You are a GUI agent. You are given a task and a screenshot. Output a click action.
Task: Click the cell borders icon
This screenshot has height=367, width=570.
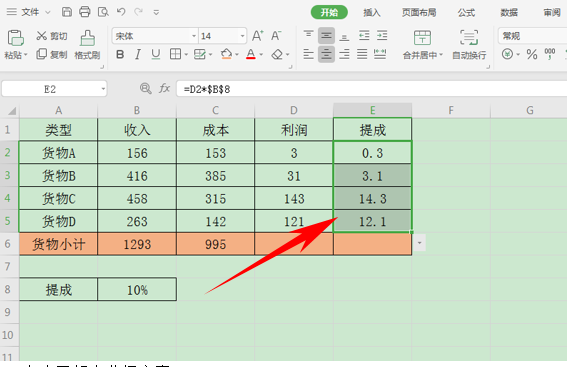[175, 55]
